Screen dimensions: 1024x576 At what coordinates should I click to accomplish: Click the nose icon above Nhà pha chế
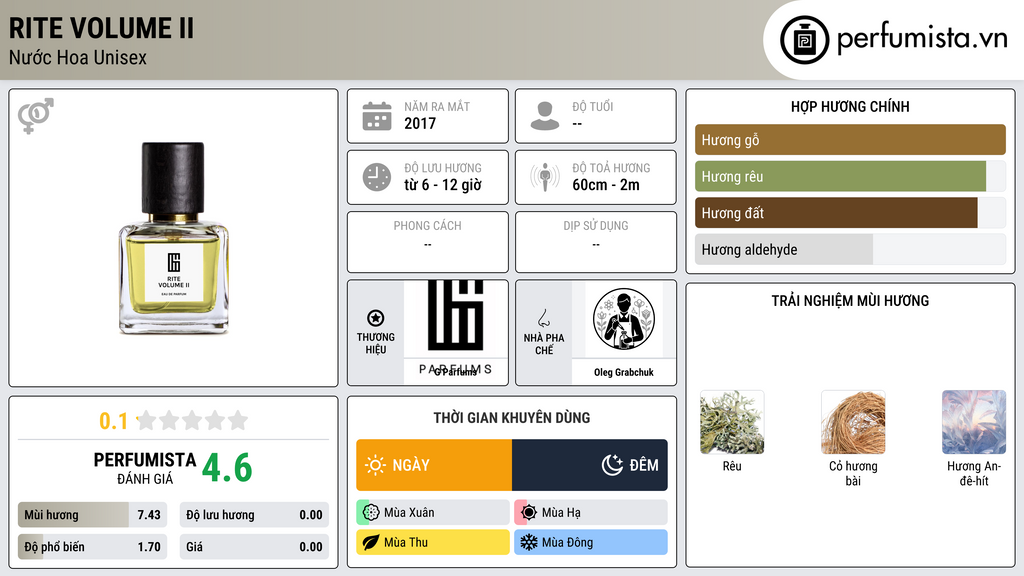click(543, 319)
